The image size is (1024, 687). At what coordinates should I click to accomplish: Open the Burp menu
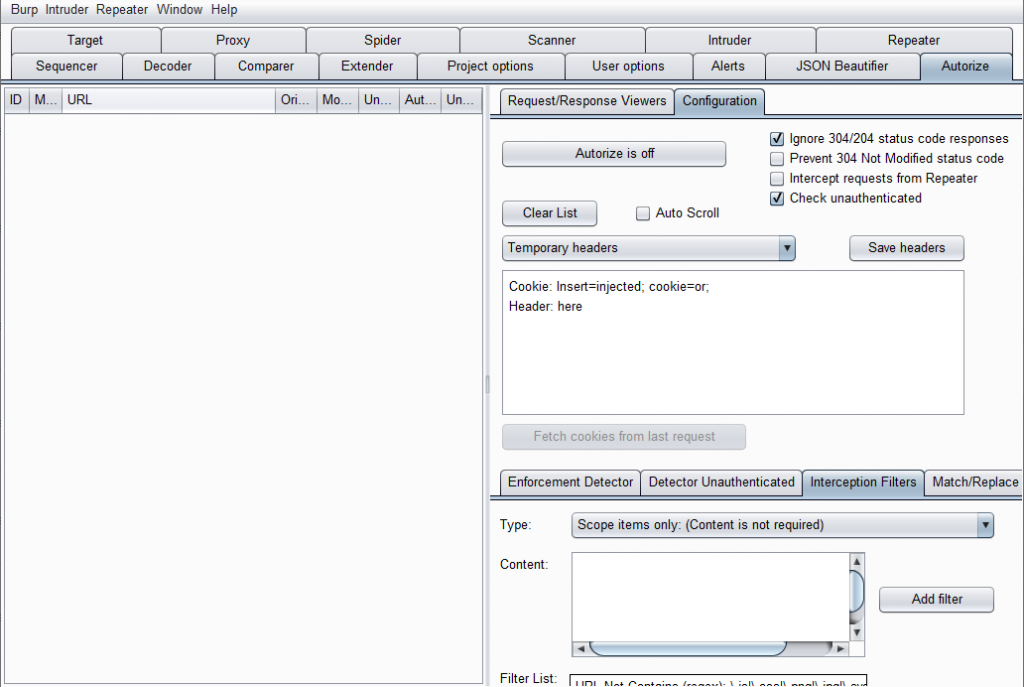tap(24, 10)
